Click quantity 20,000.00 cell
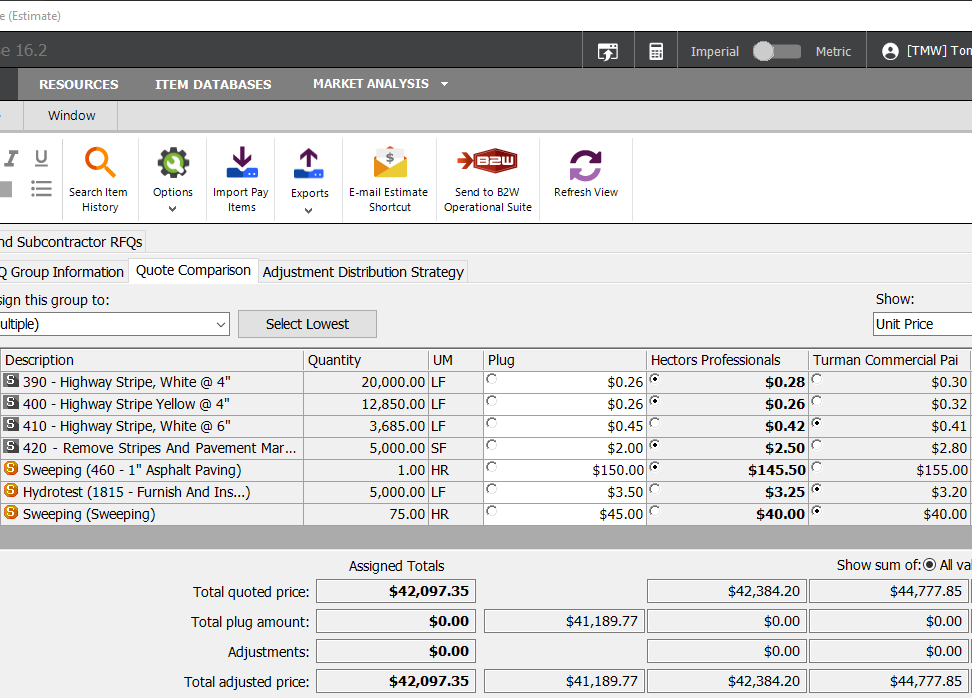 366,382
